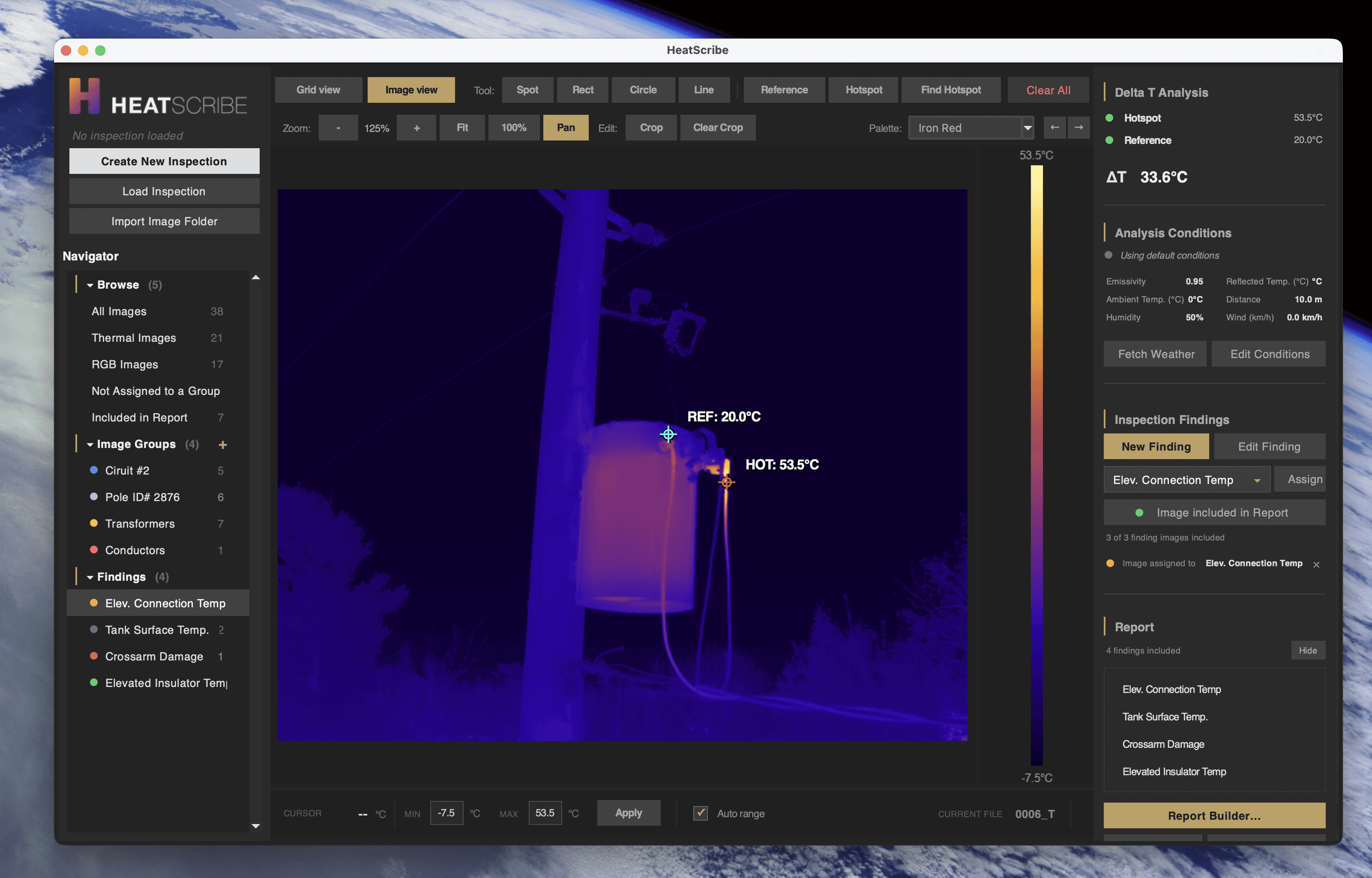Select the Line tool

click(x=704, y=90)
